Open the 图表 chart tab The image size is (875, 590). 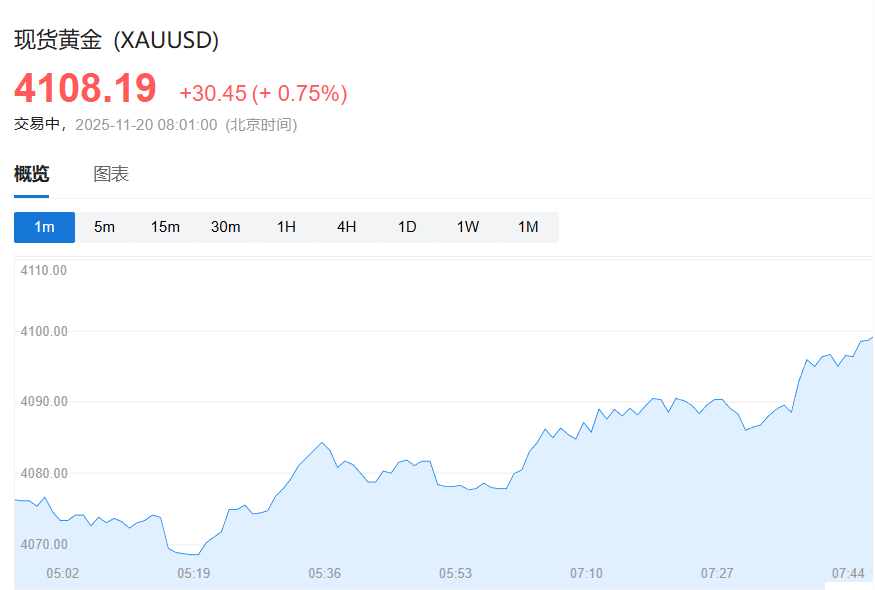coord(111,174)
